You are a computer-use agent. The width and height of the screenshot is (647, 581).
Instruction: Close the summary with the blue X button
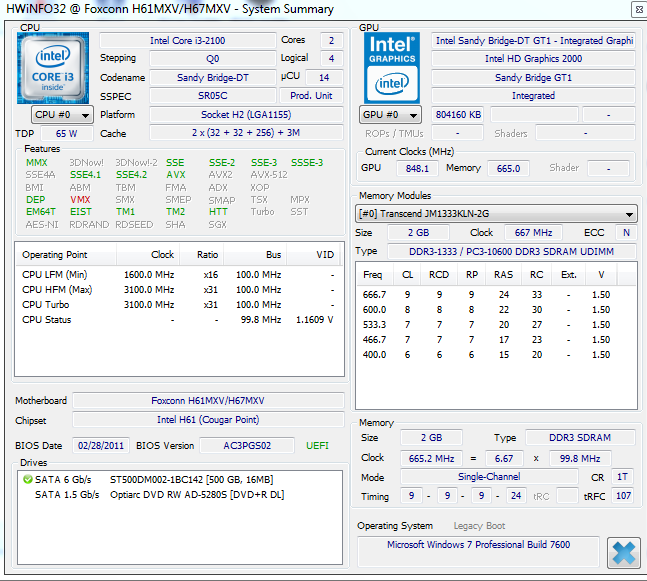pyautogui.click(x=623, y=553)
